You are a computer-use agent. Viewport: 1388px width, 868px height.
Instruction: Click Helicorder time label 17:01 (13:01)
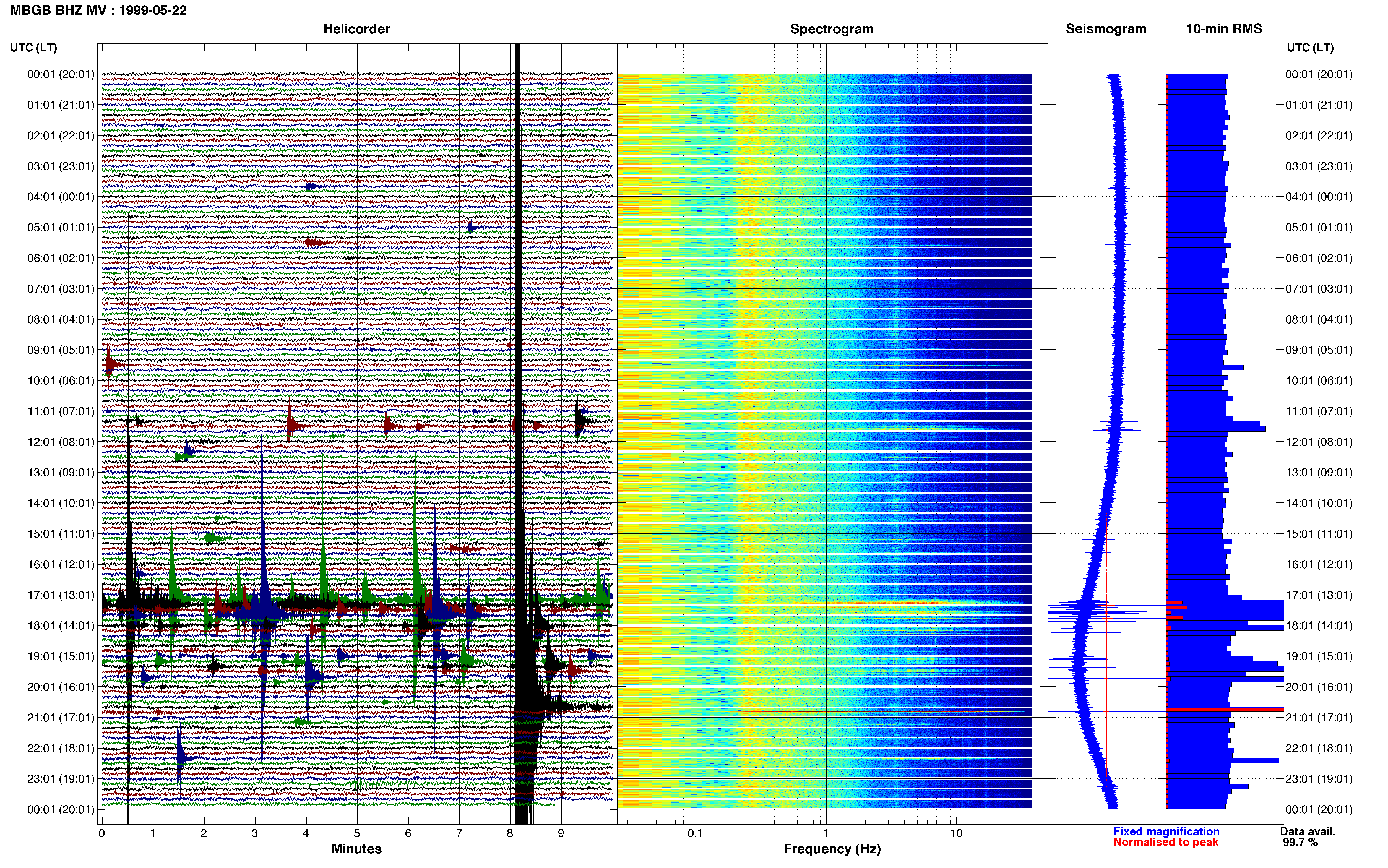(61, 595)
